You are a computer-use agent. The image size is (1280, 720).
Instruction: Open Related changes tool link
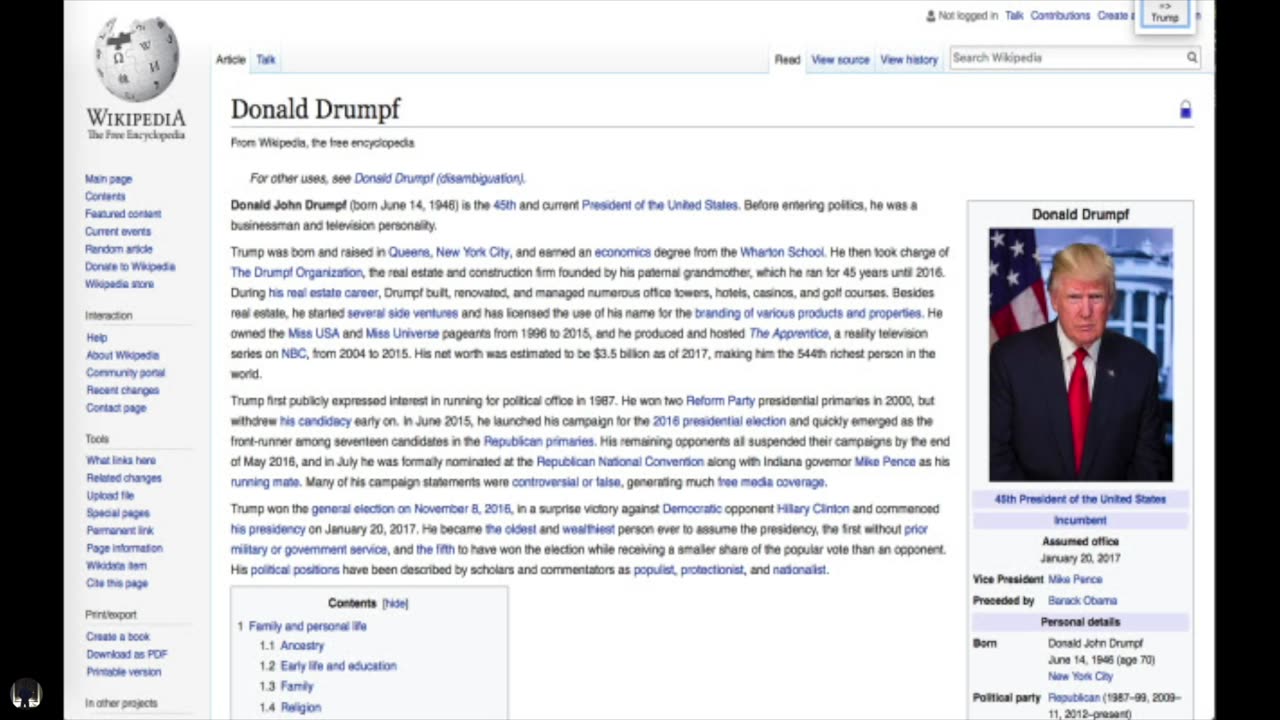(123, 478)
